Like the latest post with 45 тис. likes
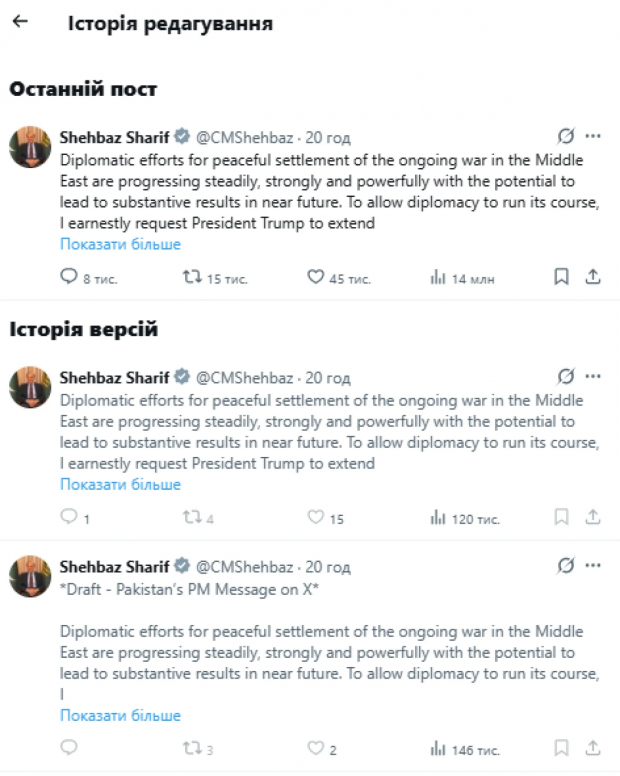The image size is (620, 776). pos(315,277)
